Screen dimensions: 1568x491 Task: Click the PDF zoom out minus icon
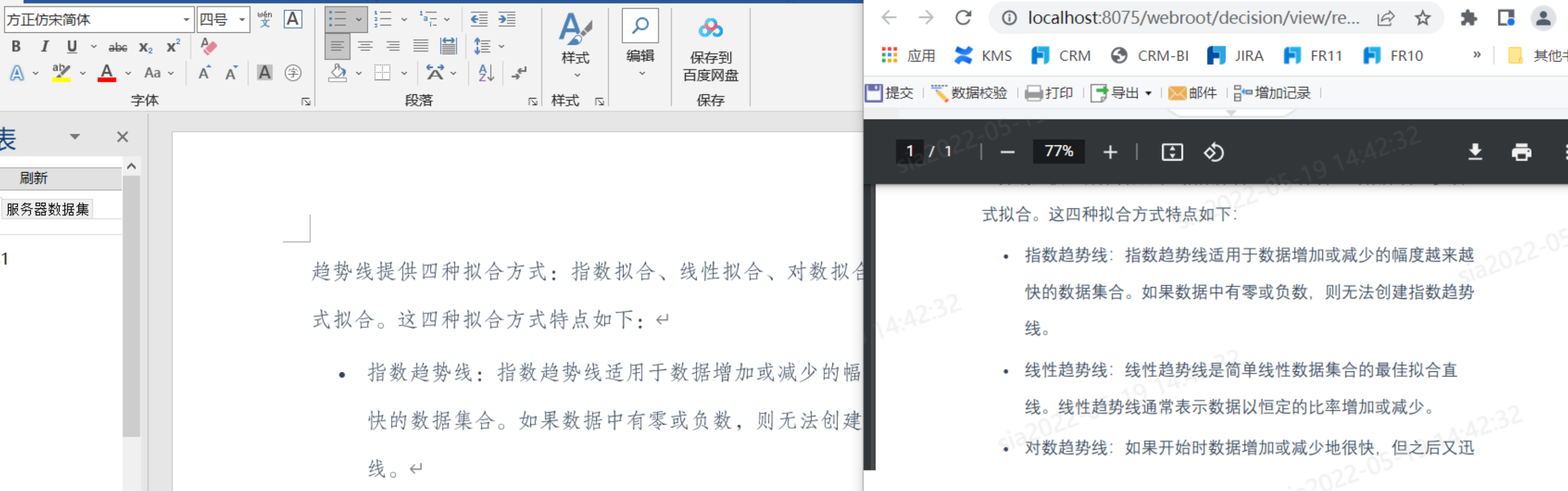coord(1007,152)
